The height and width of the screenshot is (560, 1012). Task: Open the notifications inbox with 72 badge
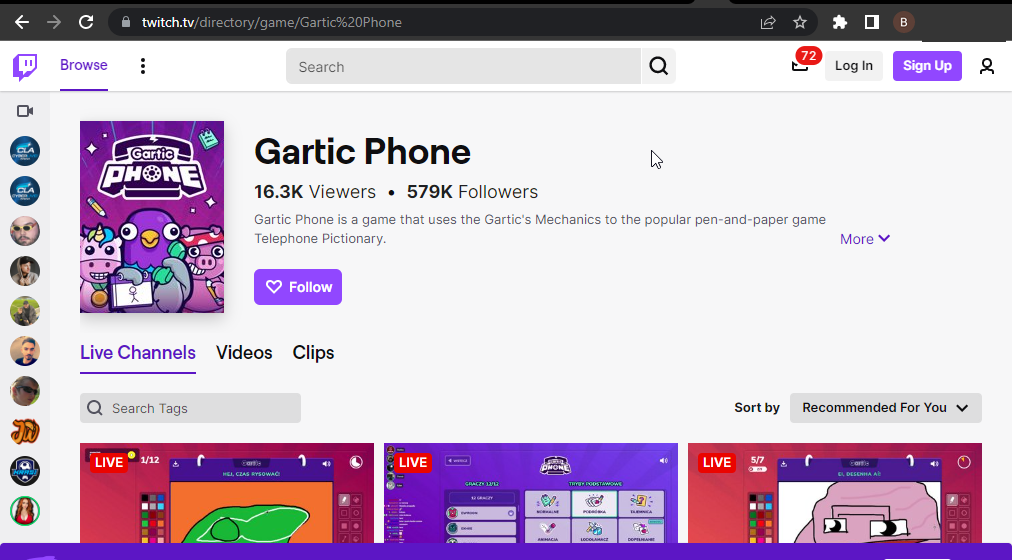800,65
